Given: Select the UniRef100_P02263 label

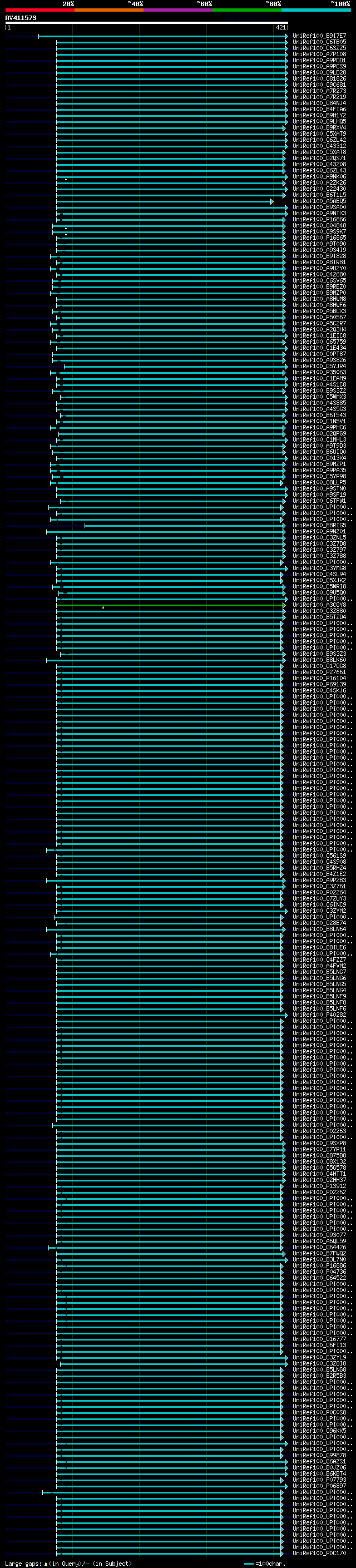Looking at the screenshot, I should [319, 1131].
